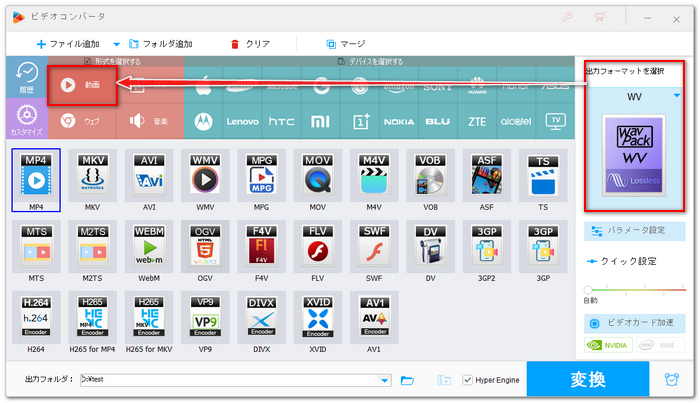Select the OGV format icon
The height and width of the screenshot is (403, 700).
tap(205, 248)
